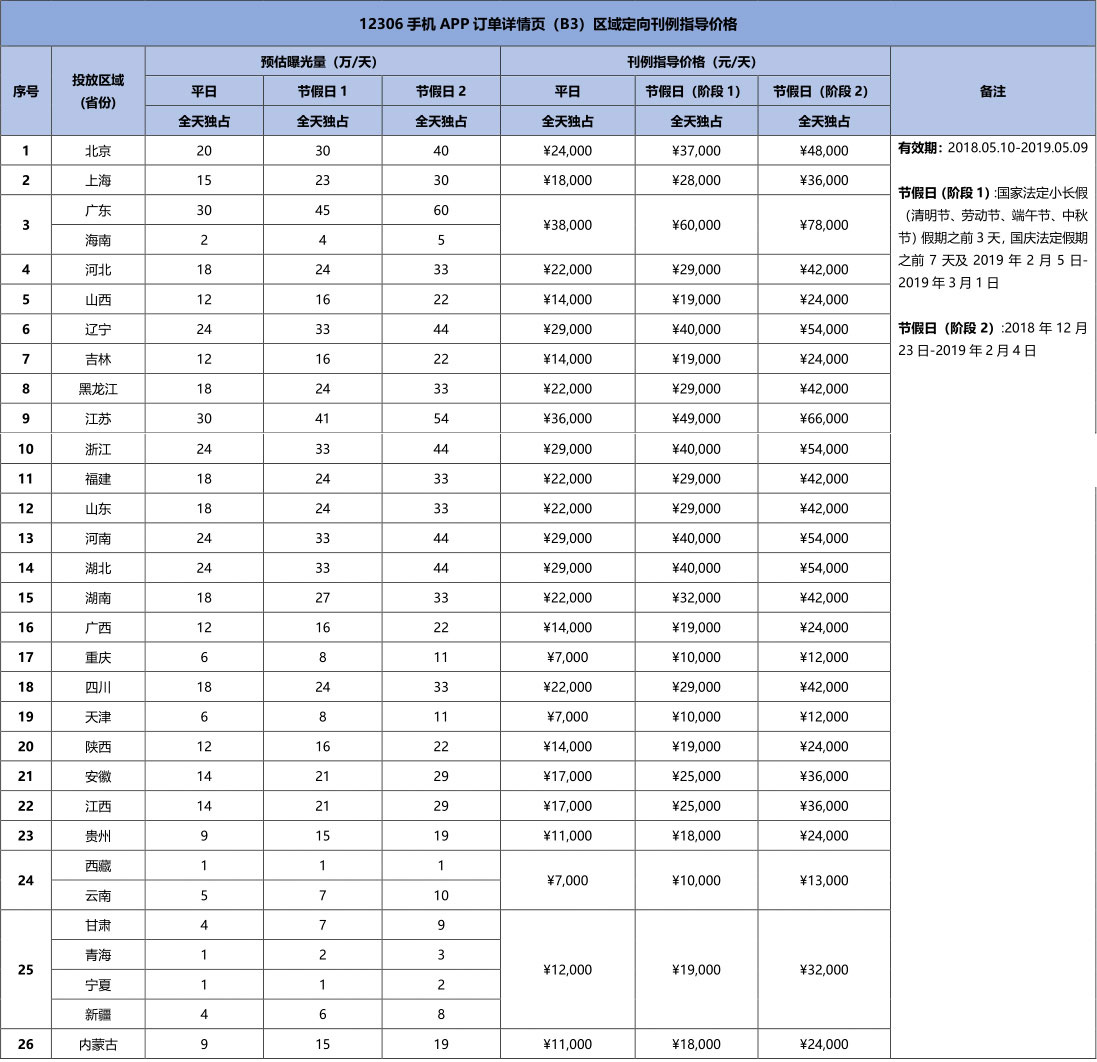Click the ¥38,000 price cell
1097x1062 pixels.
pos(567,225)
